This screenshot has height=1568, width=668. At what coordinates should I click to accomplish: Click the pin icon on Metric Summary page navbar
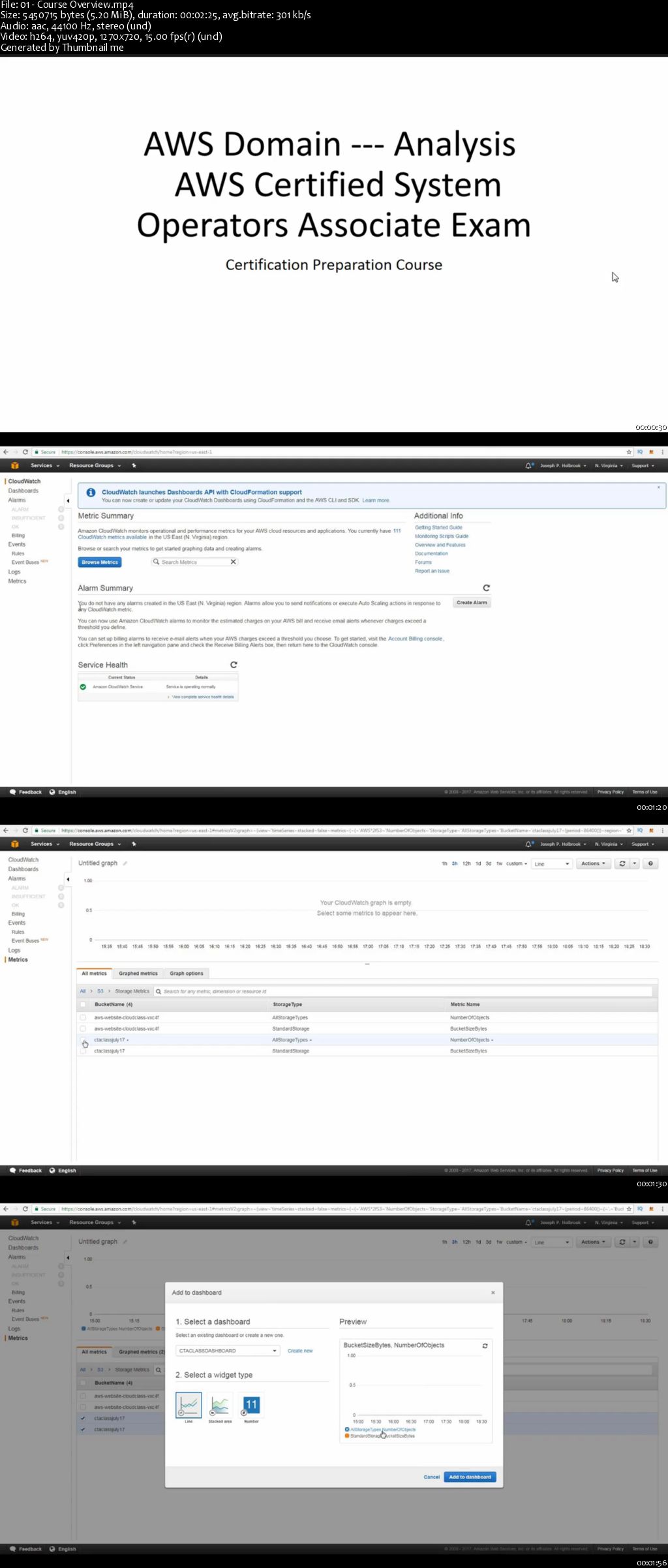134,465
